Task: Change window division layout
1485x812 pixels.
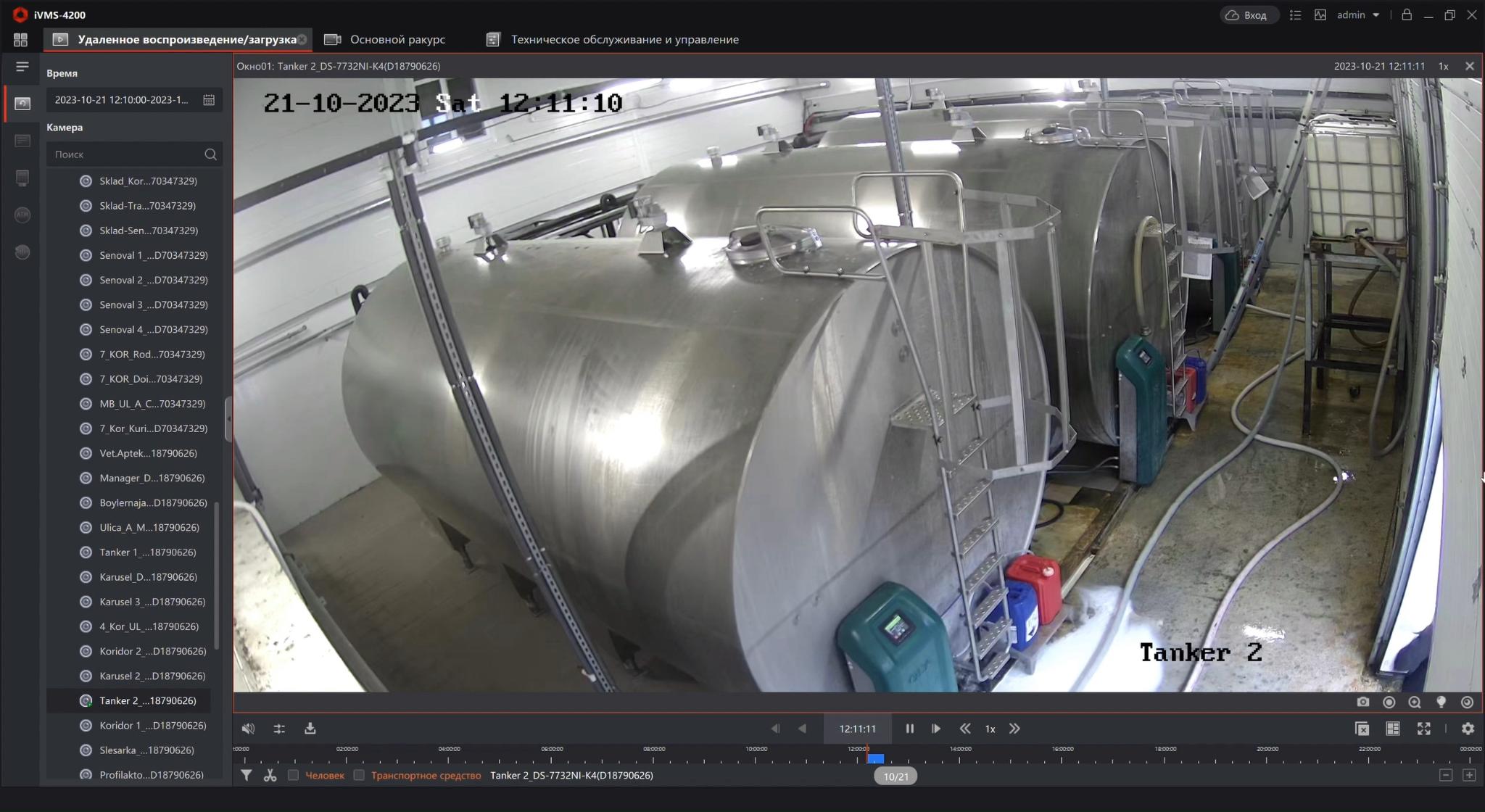Action: tap(1393, 729)
